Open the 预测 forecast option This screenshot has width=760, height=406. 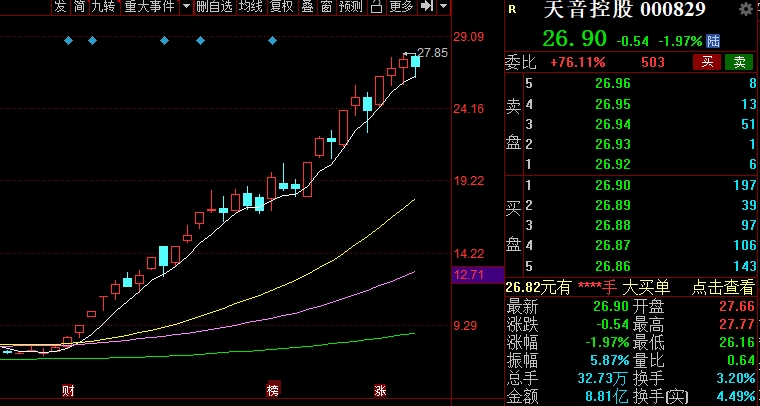coord(350,7)
